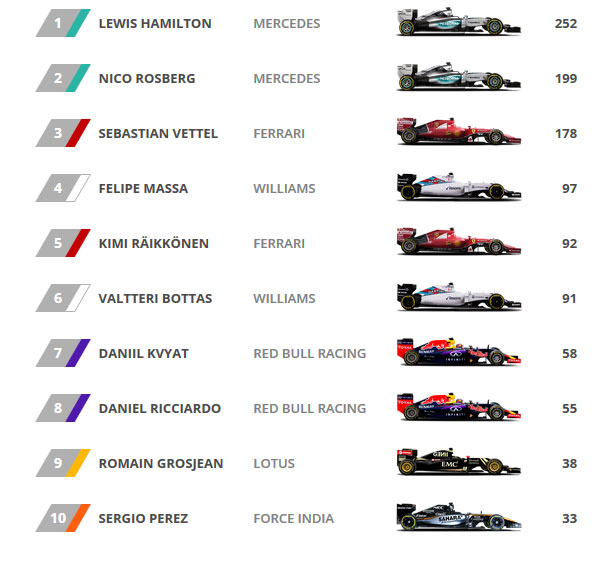This screenshot has width=606, height=563.
Task: Open Kimi Räikkönen's driver name link
Action: pos(154,243)
